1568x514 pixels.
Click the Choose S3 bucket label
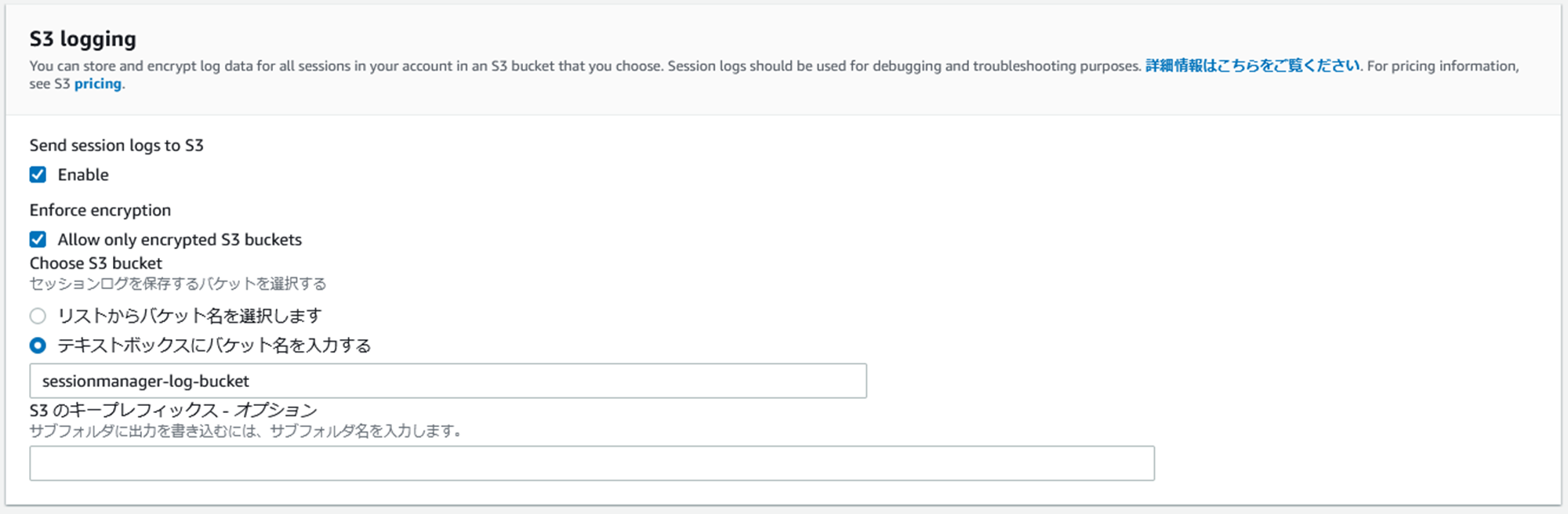click(96, 263)
